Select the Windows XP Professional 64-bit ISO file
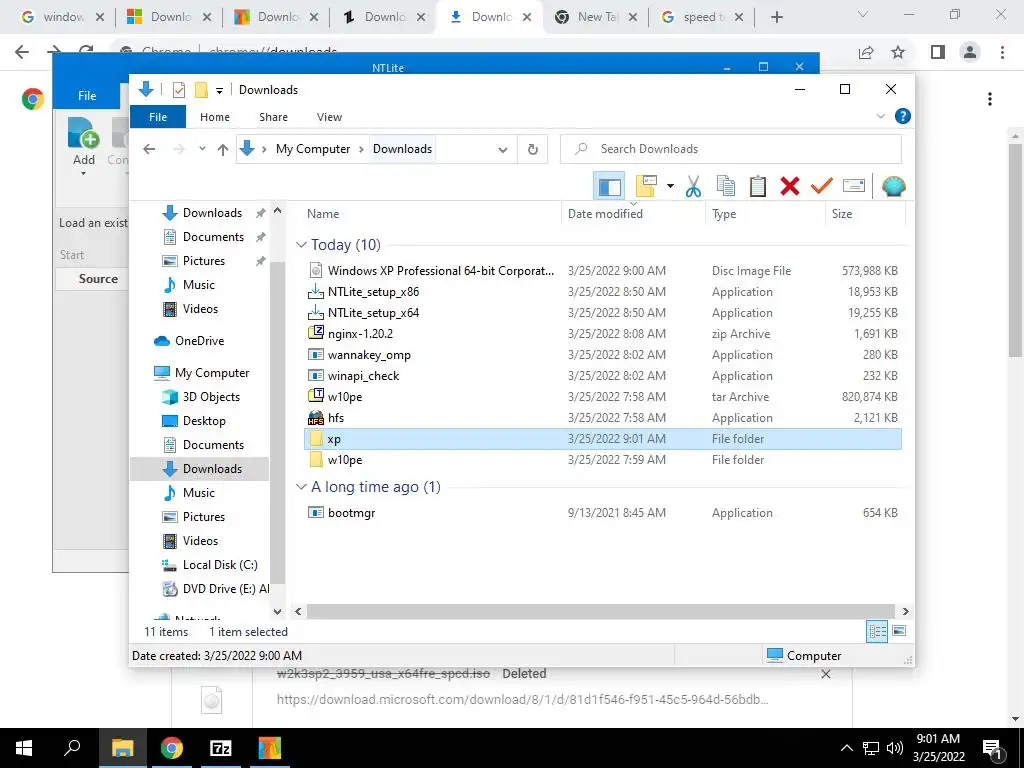1024x768 pixels. coord(603,270)
